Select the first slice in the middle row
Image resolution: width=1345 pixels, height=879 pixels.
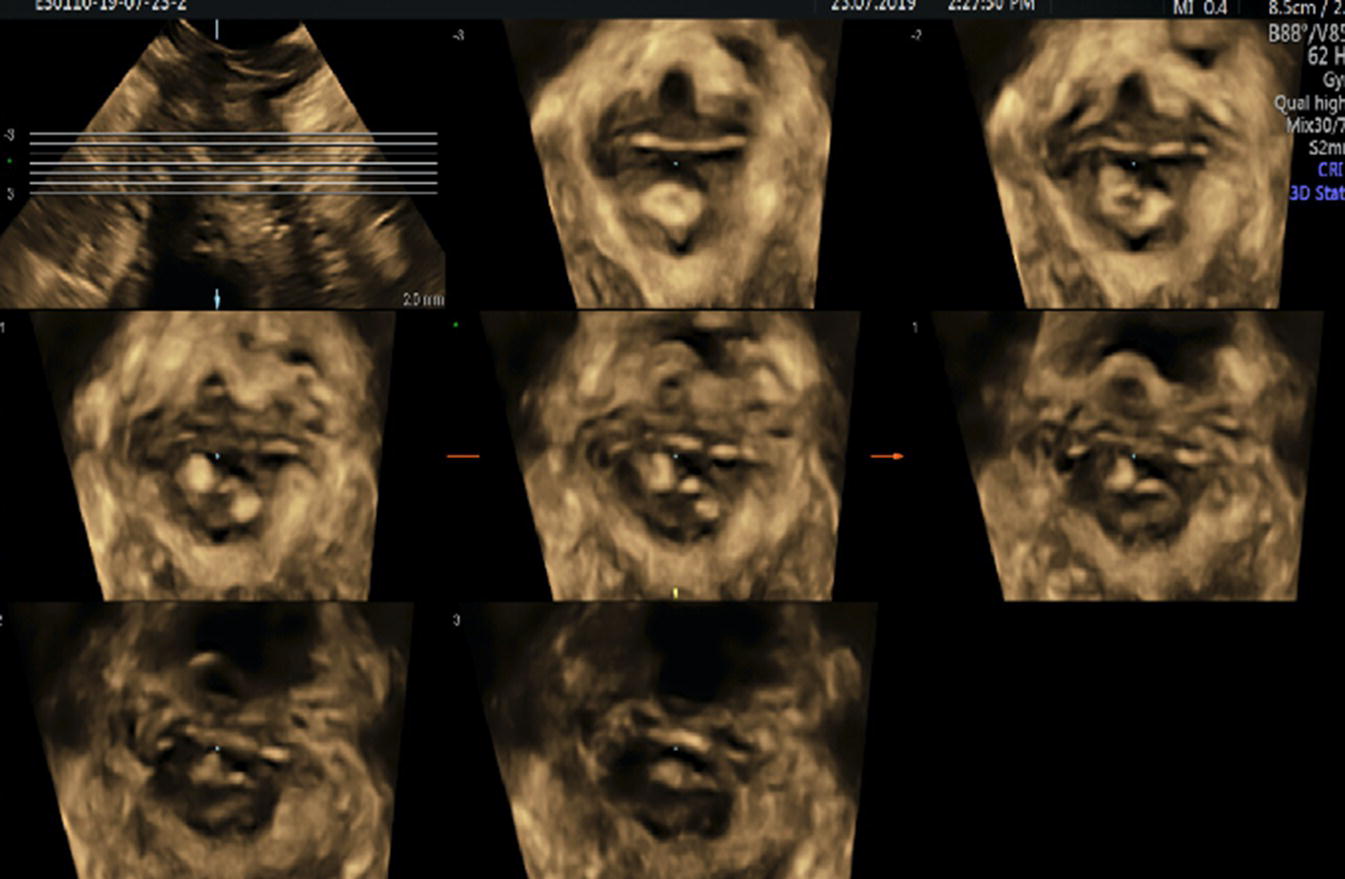(215, 455)
